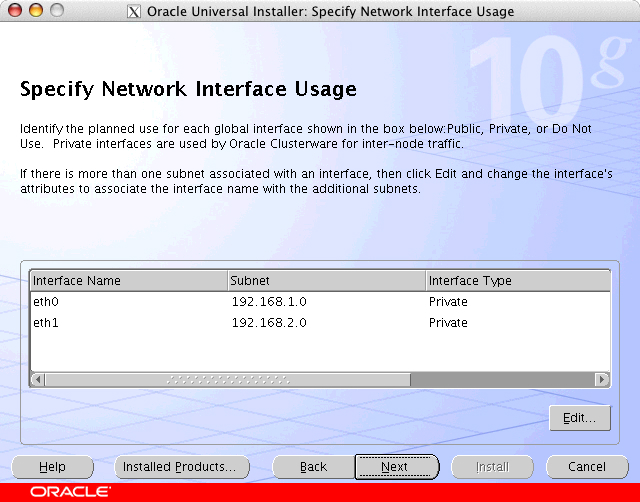Click subnet 192.168.1.0 cell

coord(269,301)
